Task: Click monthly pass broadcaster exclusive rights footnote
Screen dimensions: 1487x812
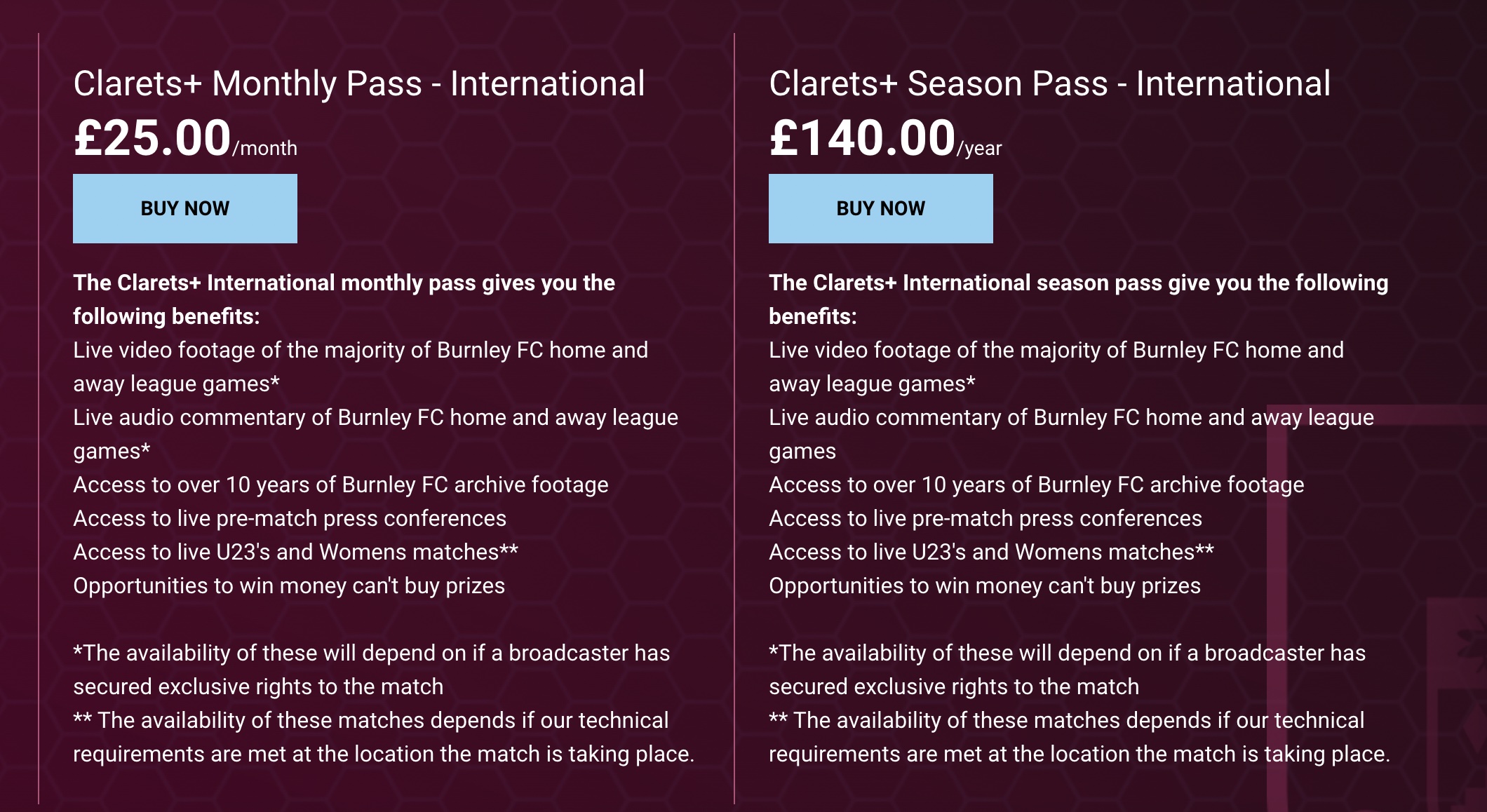Action: tap(371, 669)
